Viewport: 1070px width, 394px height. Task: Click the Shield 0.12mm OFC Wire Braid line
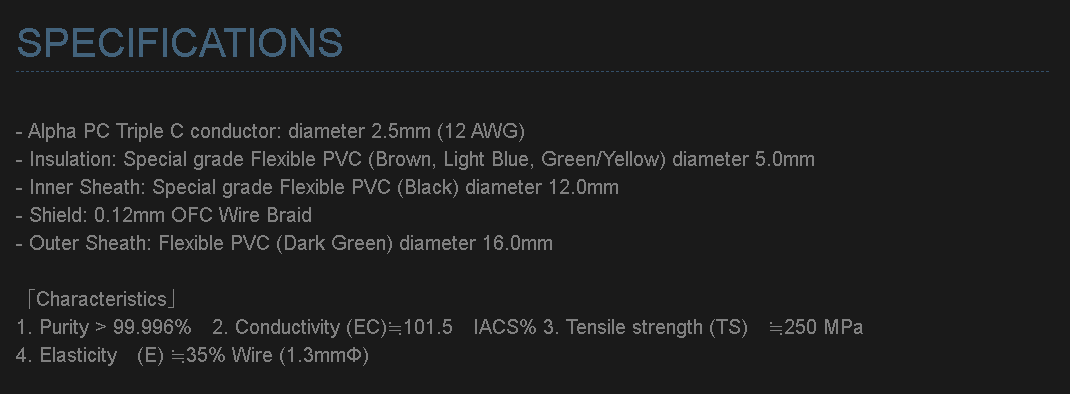pyautogui.click(x=164, y=215)
